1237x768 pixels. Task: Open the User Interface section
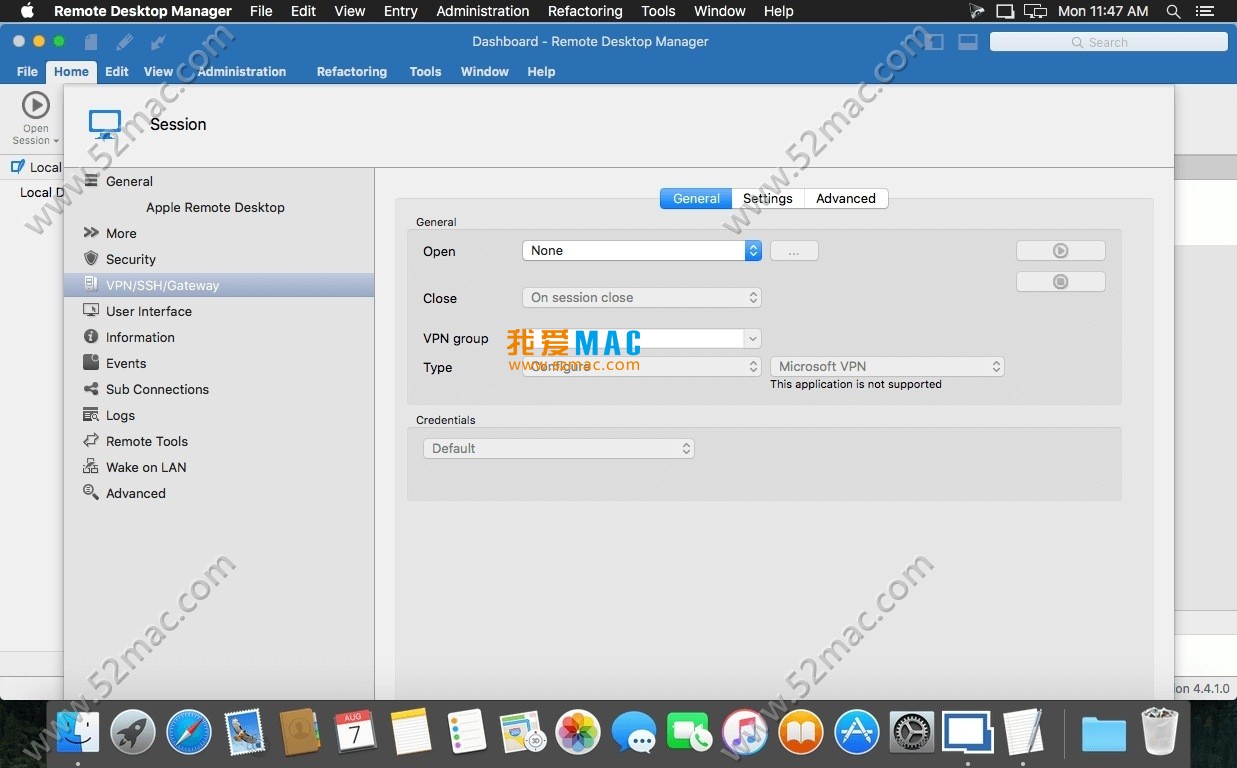[x=148, y=311]
